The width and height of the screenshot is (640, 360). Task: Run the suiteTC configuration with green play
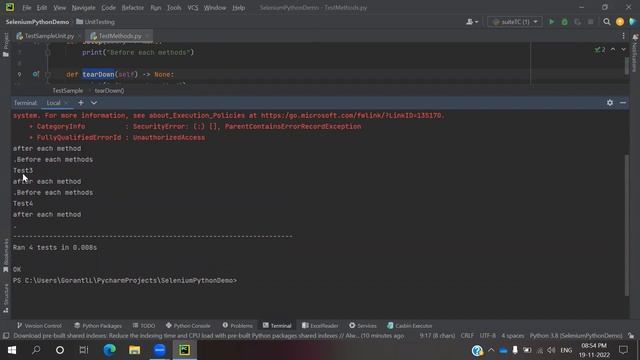pyautogui.click(x=551, y=22)
